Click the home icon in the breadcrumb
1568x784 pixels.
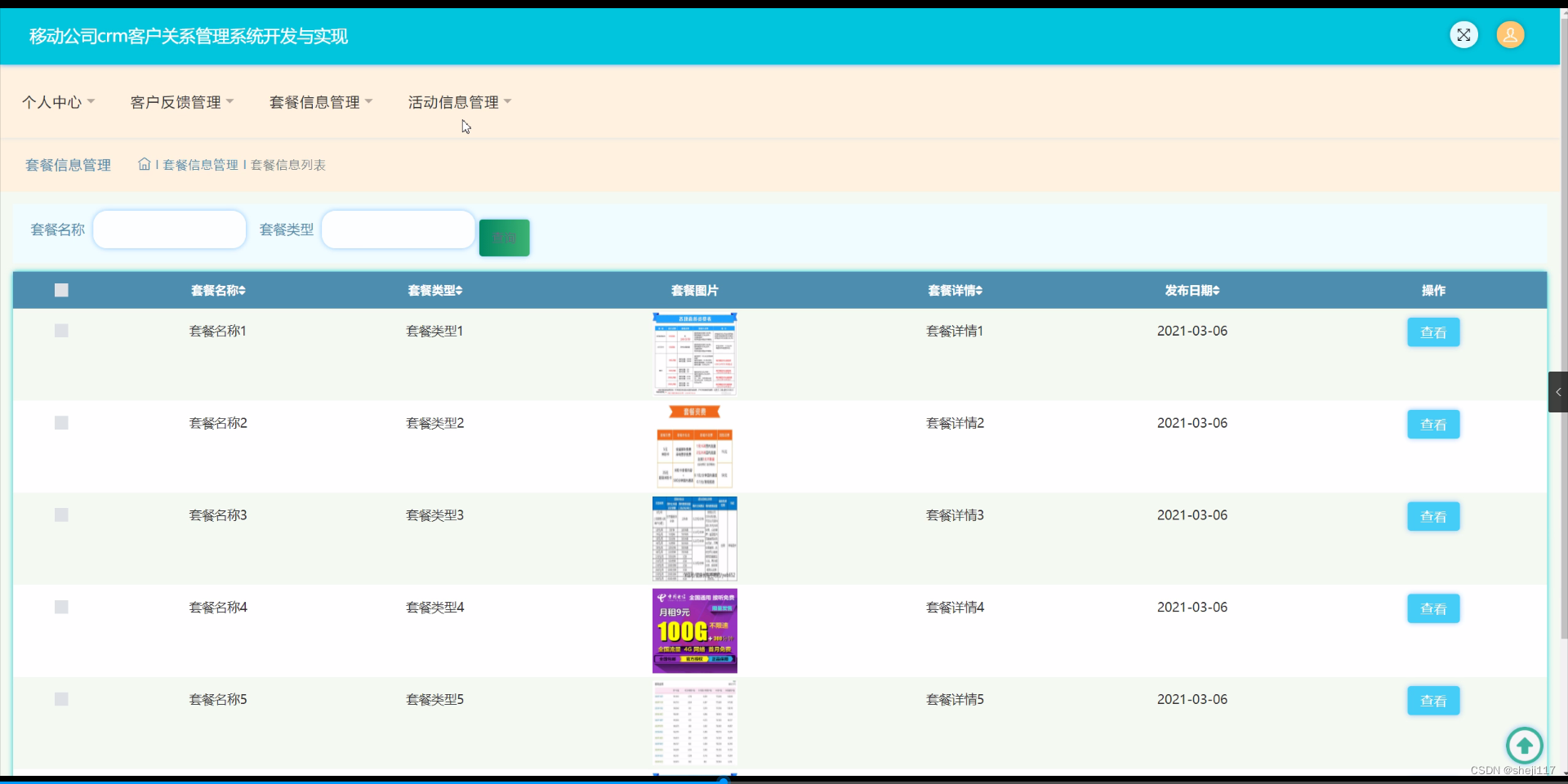point(144,163)
